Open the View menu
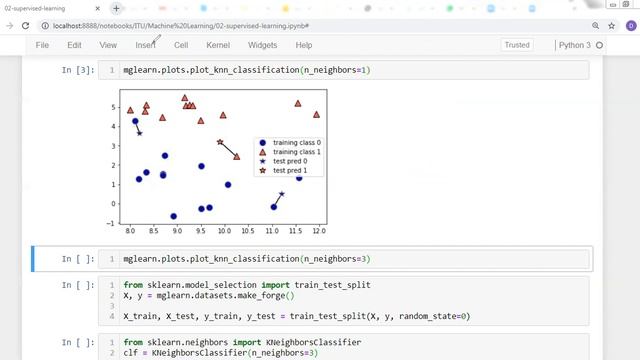The height and width of the screenshot is (360, 640). (108, 45)
